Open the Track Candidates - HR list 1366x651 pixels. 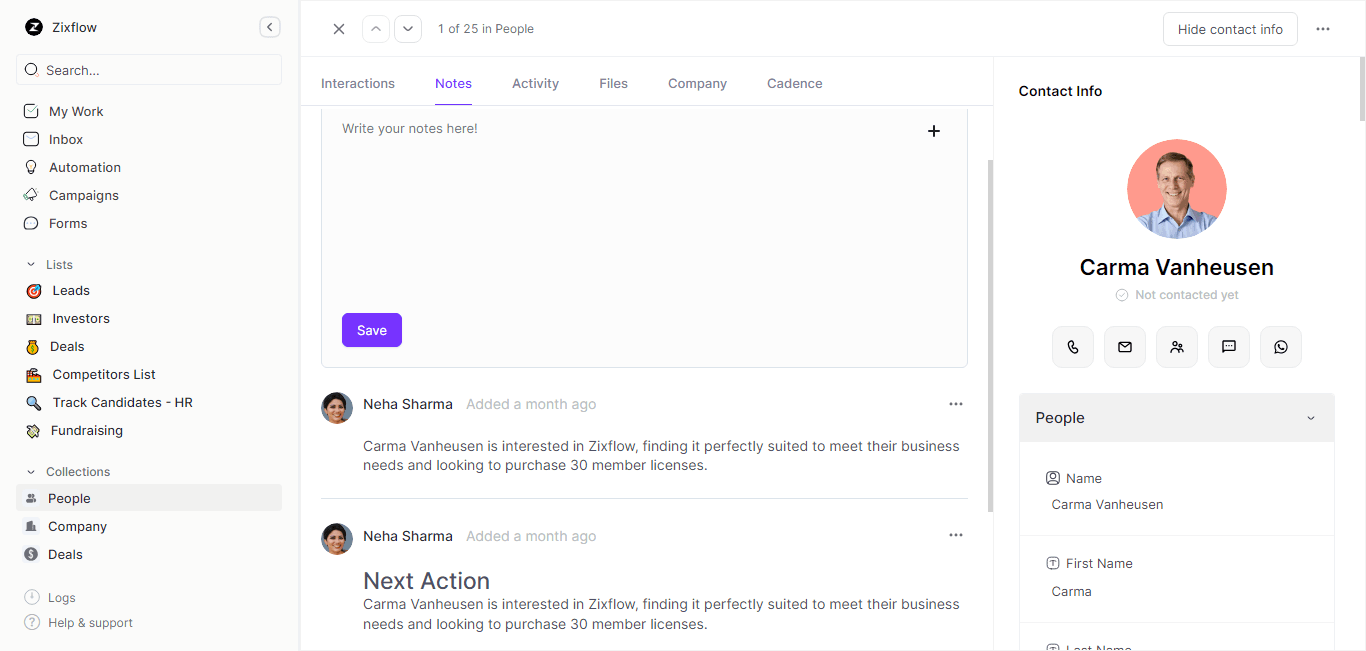[120, 402]
